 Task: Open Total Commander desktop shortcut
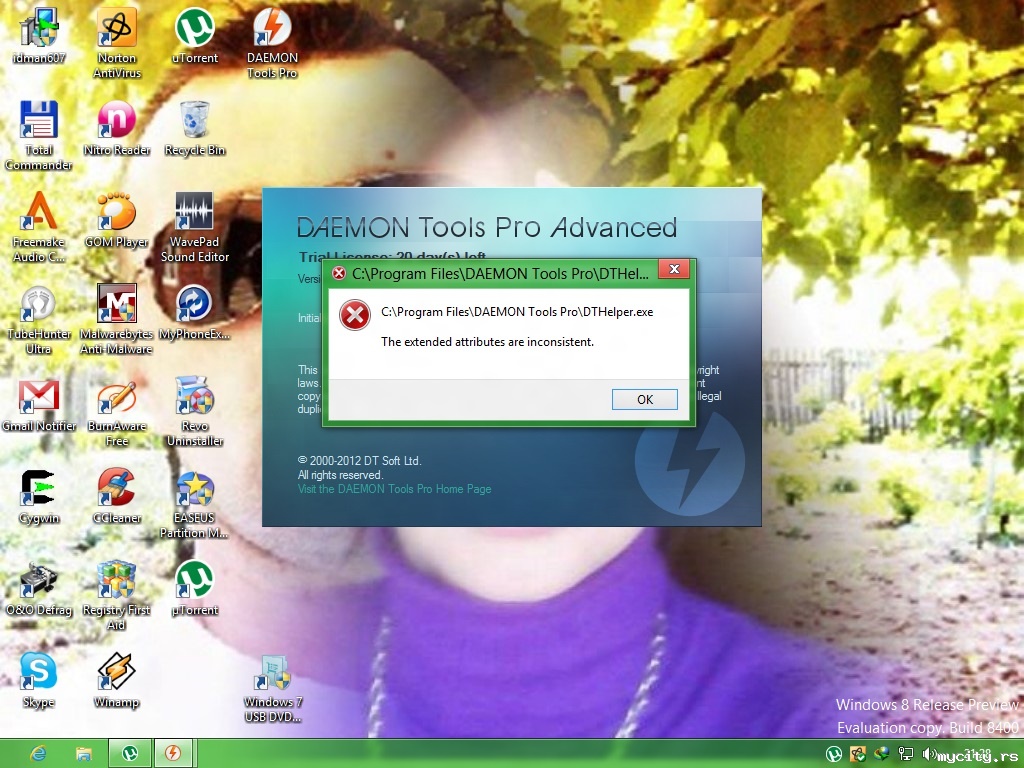pyautogui.click(x=39, y=135)
